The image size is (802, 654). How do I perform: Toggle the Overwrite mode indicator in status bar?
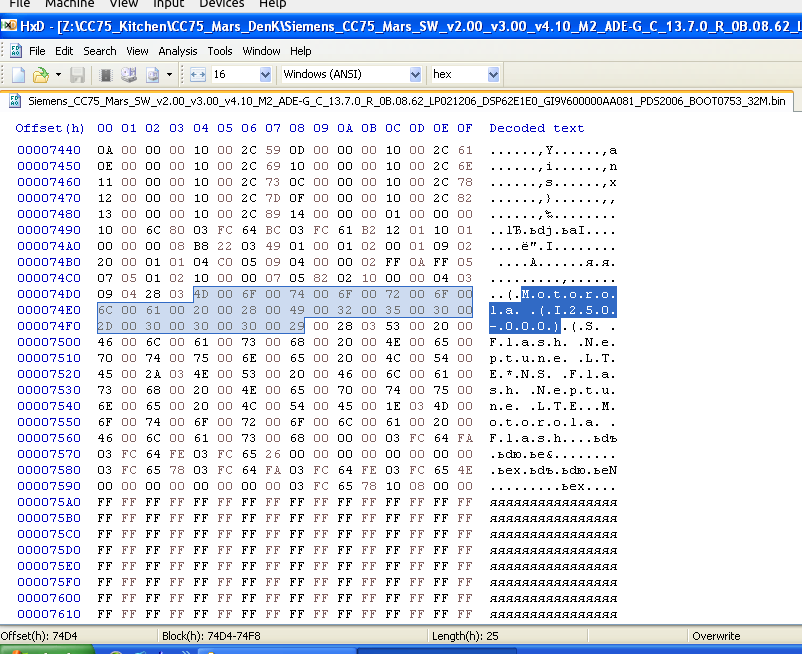[716, 636]
